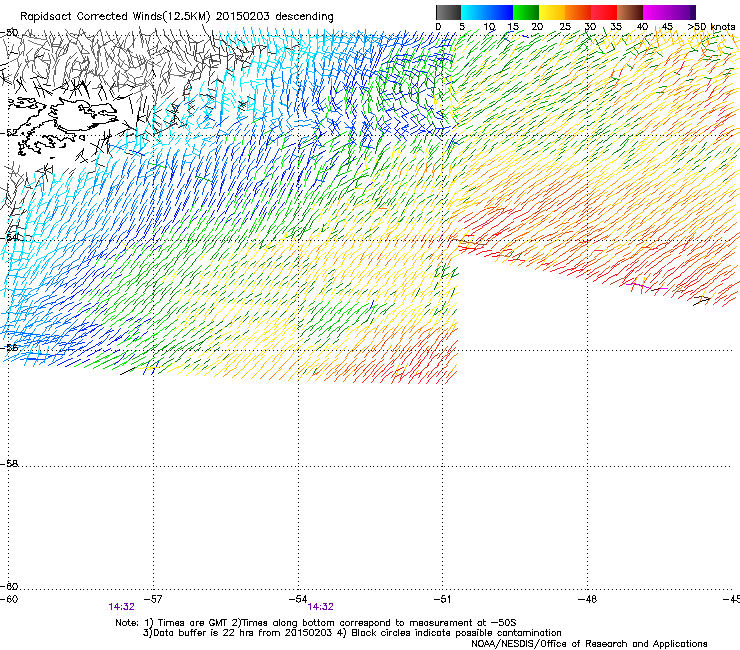Pick the magenta 40–45 knots legend segment
This screenshot has height=650, width=740.
[x=656, y=12]
